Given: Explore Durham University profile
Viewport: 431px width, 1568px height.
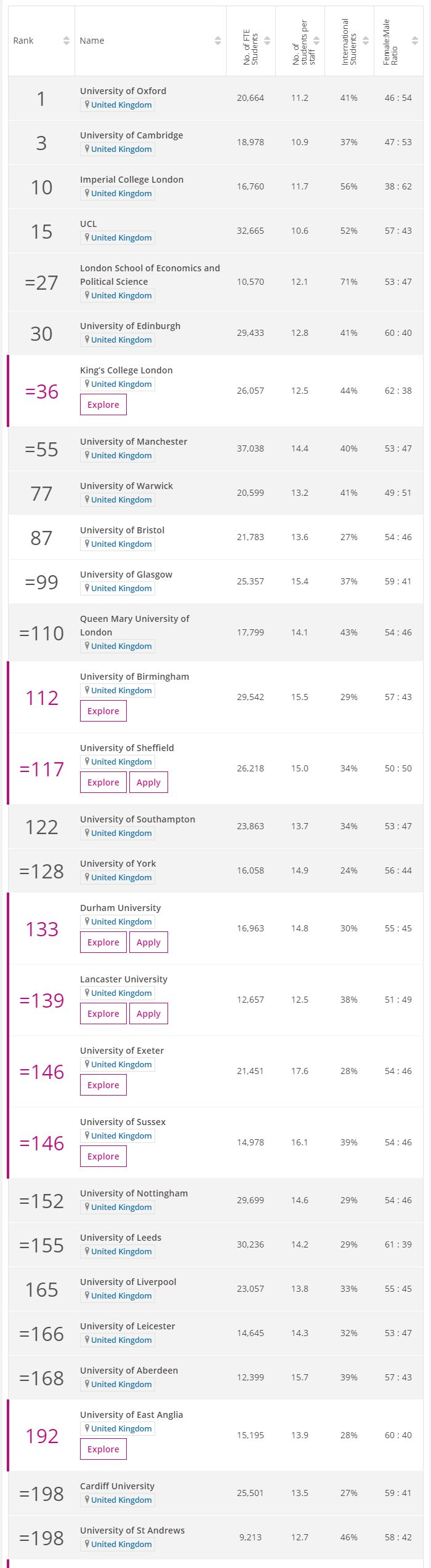Looking at the screenshot, I should click(x=103, y=942).
